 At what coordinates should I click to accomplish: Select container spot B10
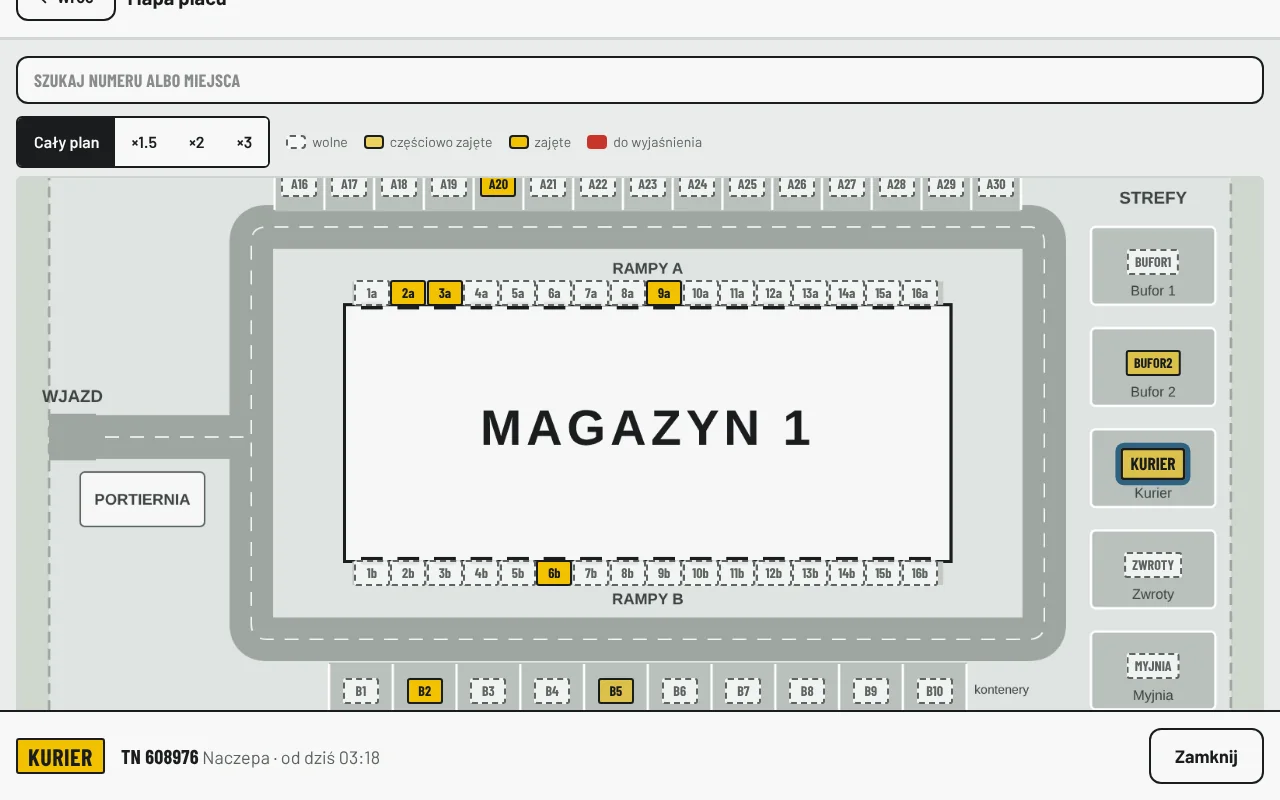(934, 691)
